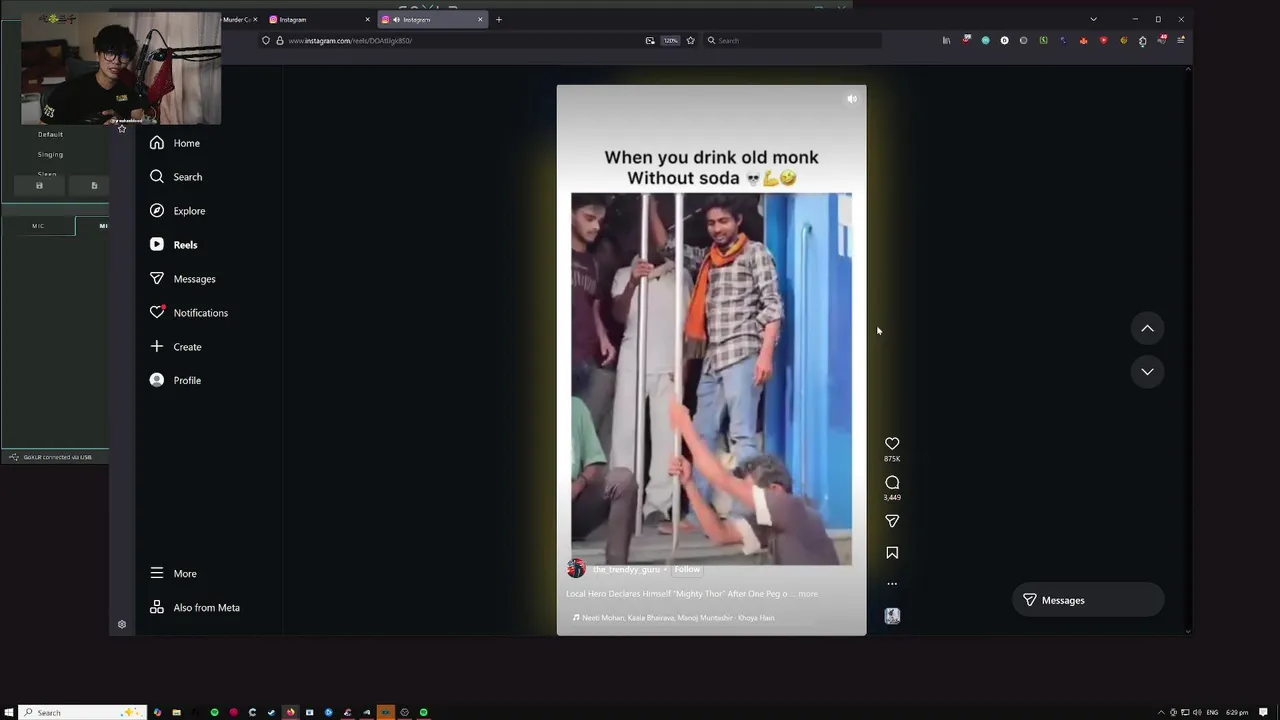Switch to the MIC tab in left panel
Screen dimensions: 1280x720
pos(38,226)
